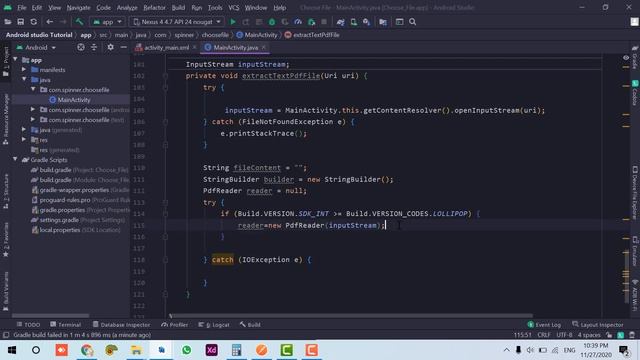Expand java (generated) folder
The image size is (640, 360).
24,130
